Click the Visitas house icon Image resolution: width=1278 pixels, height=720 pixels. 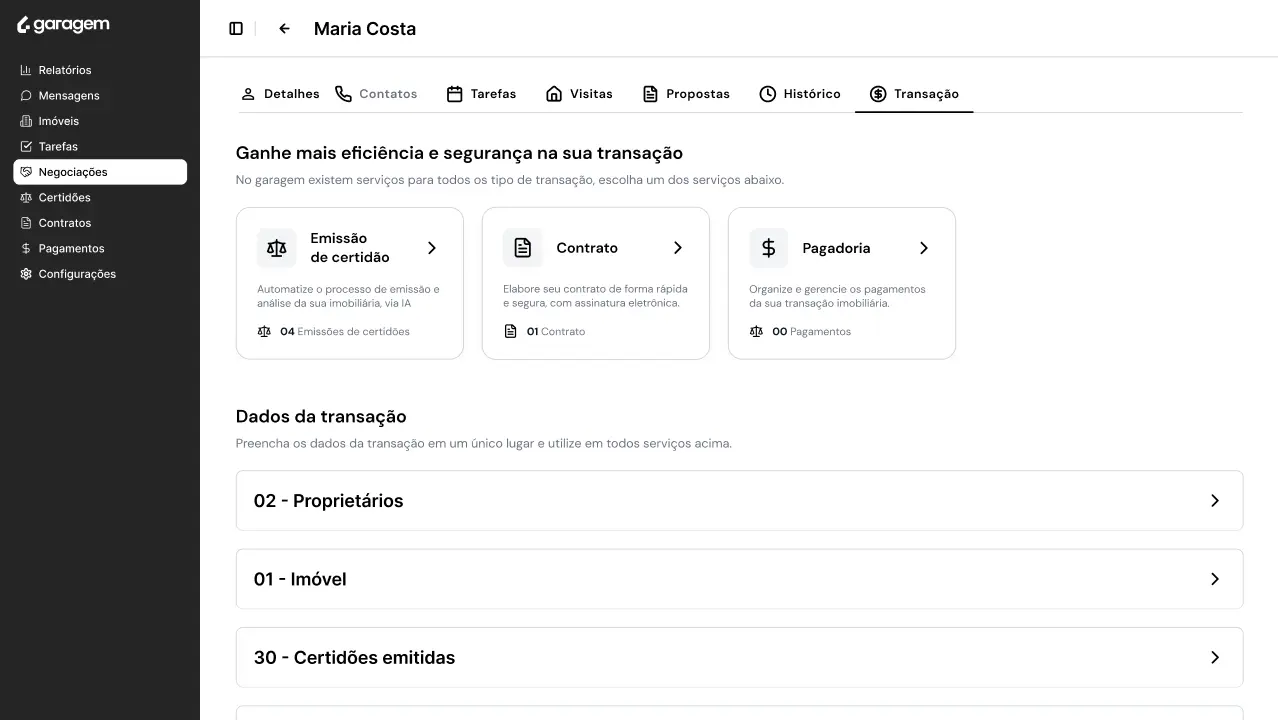[554, 94]
